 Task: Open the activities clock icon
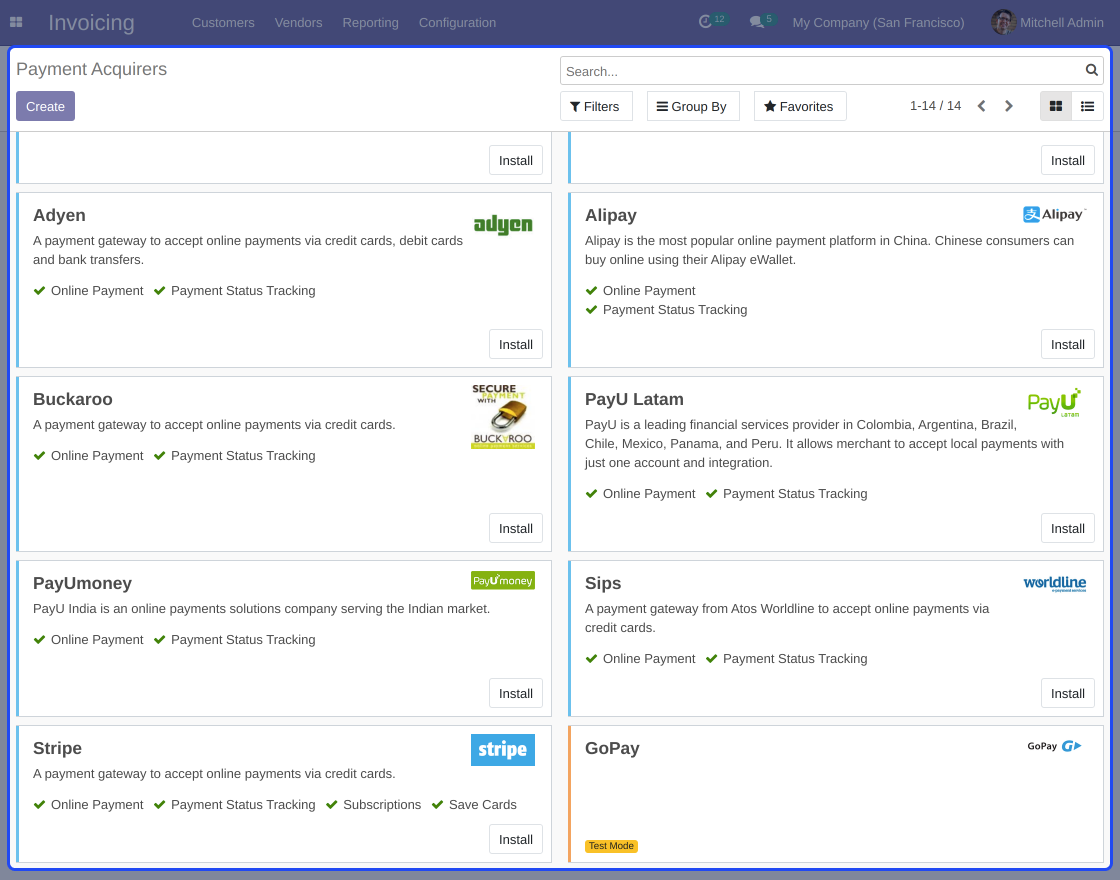pyautogui.click(x=705, y=21)
